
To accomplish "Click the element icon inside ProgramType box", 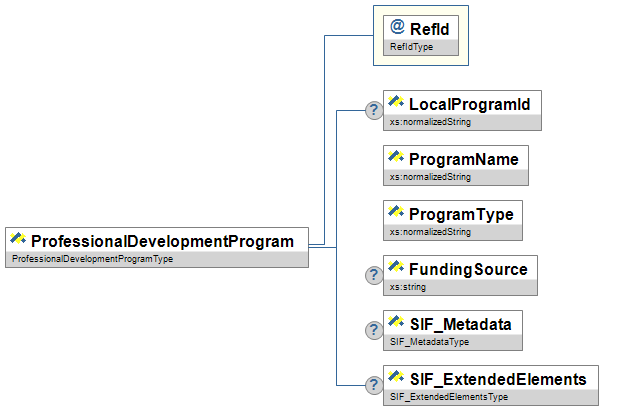I will tap(396, 214).
